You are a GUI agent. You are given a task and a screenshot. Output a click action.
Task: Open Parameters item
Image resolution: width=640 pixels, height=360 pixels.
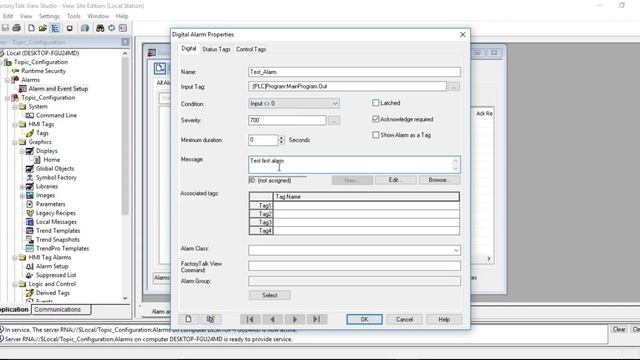(x=51, y=204)
